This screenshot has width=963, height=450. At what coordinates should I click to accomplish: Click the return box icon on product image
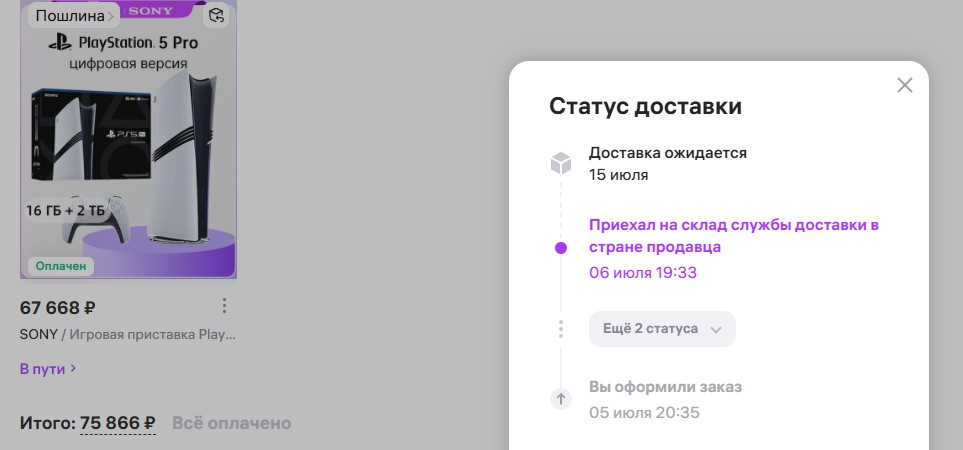216,16
